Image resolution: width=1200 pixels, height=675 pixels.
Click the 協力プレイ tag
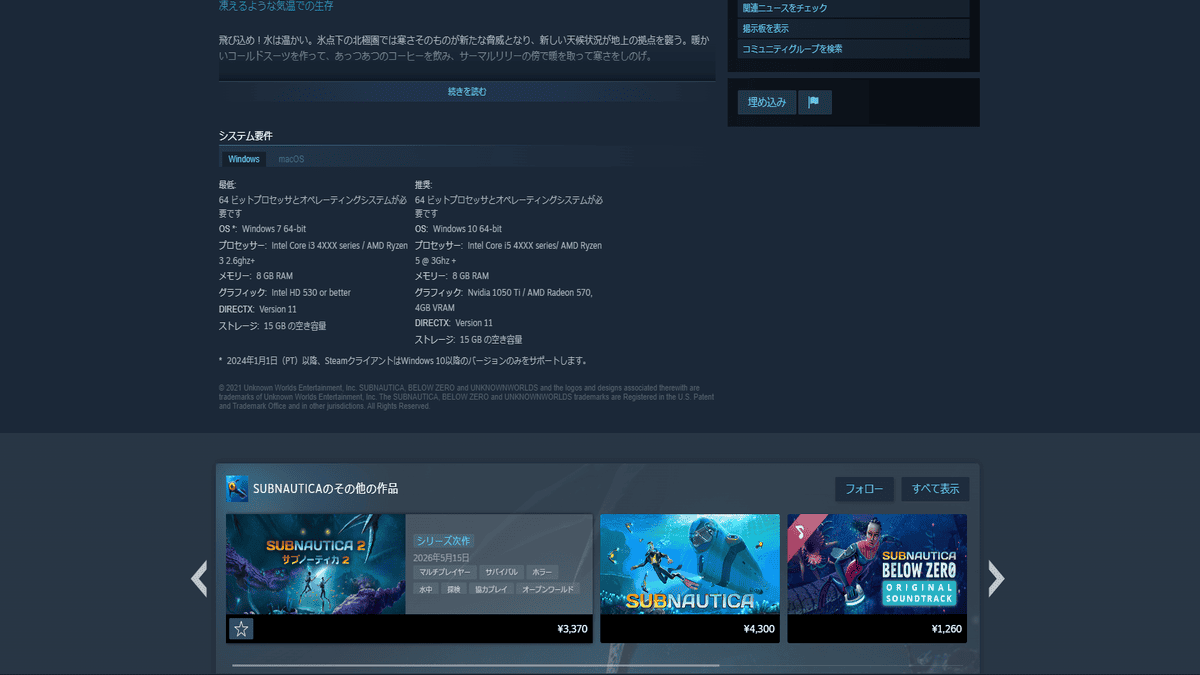point(492,589)
